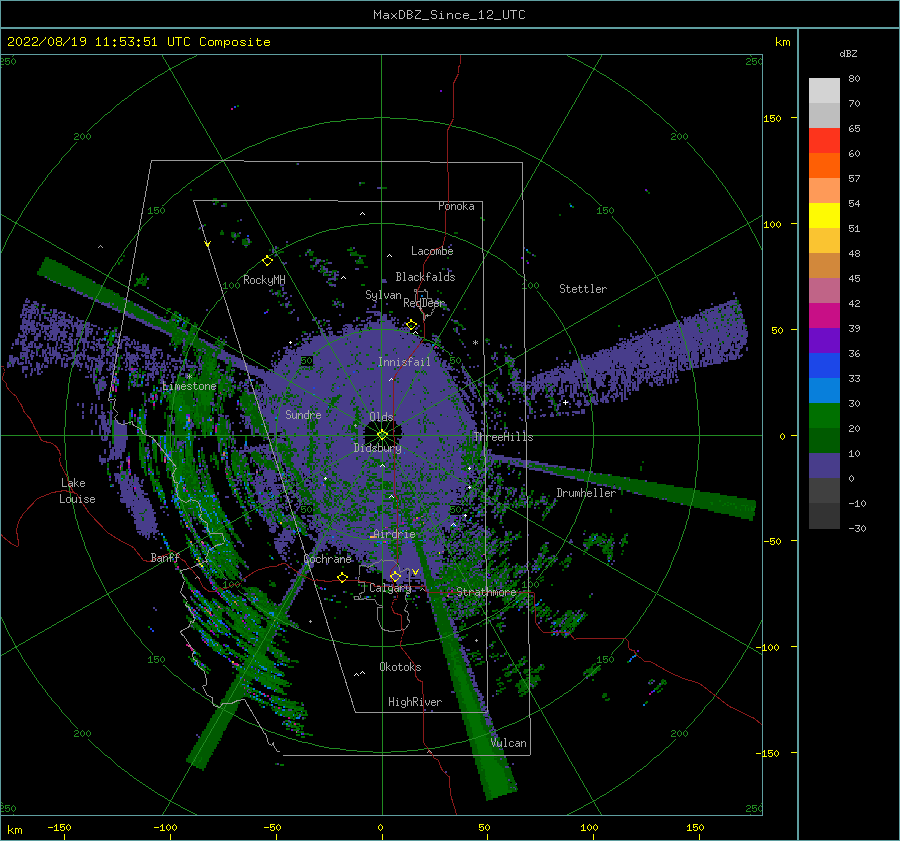Click the -150 tick on bottom axis
Screen dimensions: 900x841
point(59,827)
